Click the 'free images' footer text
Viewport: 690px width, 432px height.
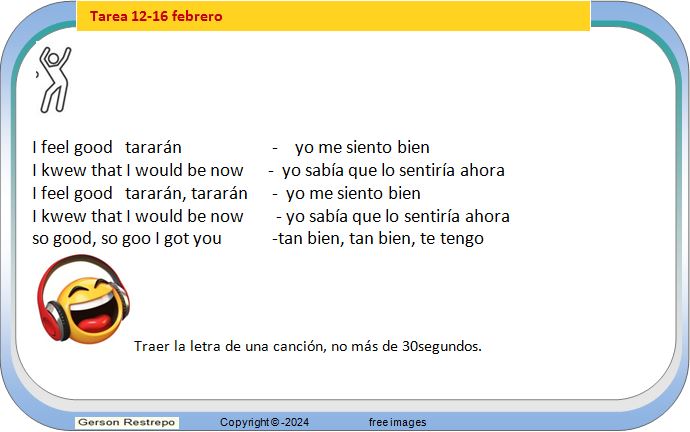397,422
